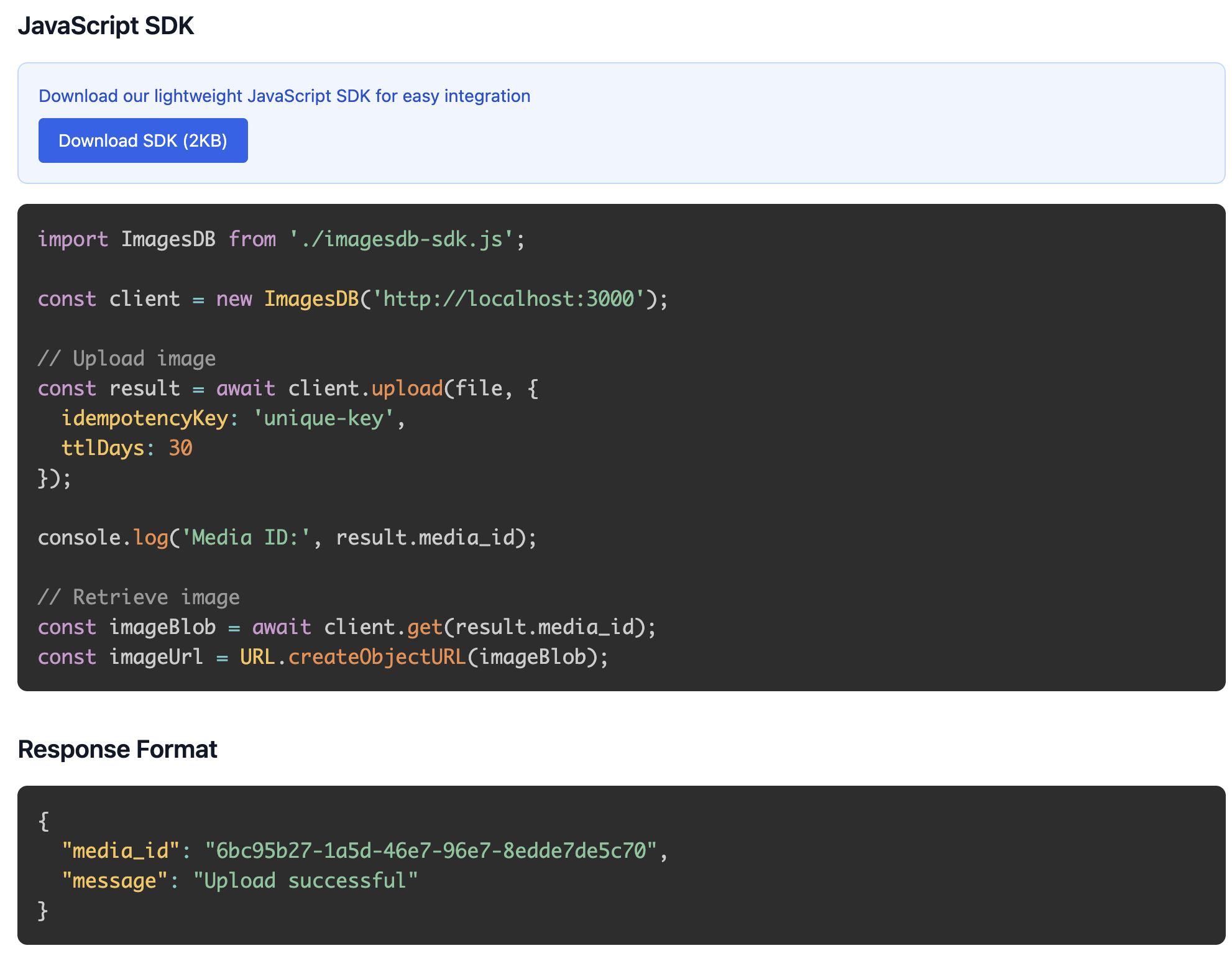Click the 'Upload successful' message string
The image size is (1232, 961).
(x=307, y=880)
